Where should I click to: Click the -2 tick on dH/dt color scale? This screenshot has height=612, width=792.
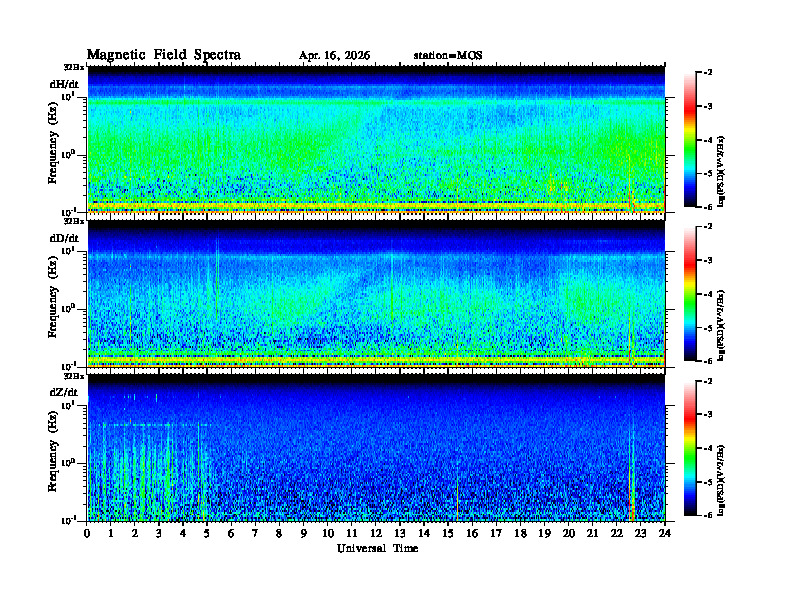708,73
